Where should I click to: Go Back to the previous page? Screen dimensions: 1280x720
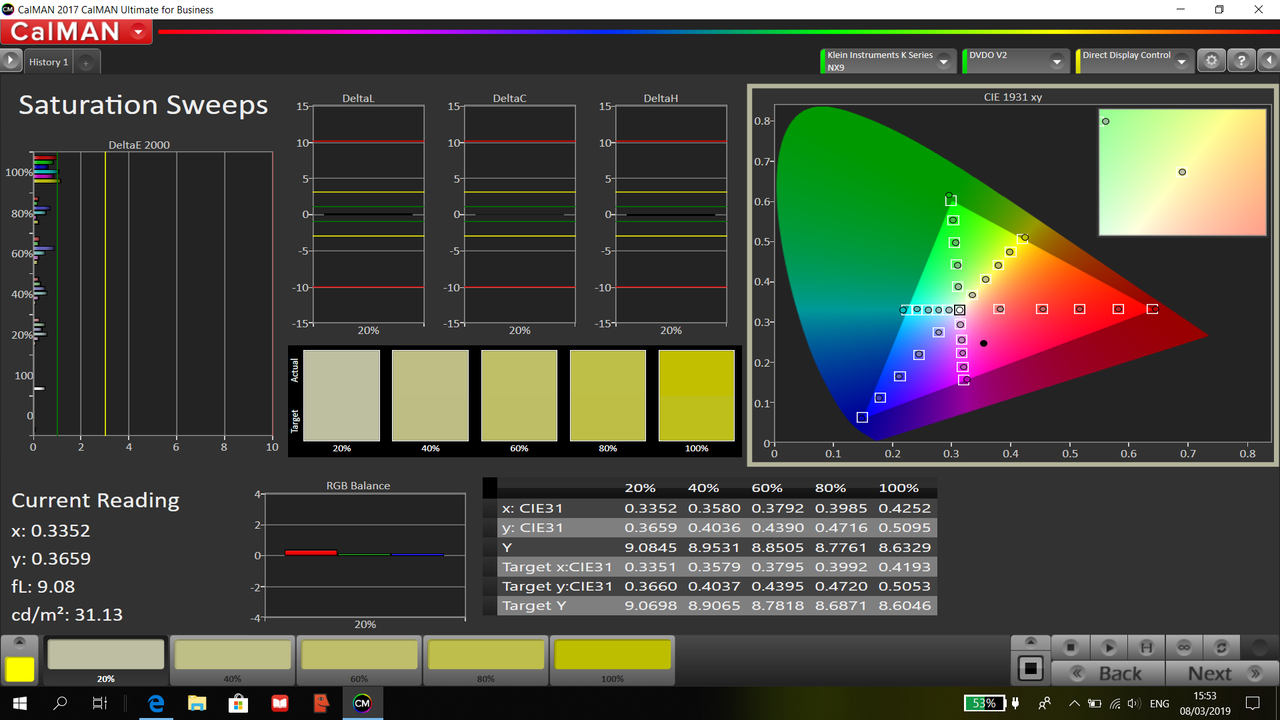(x=1106, y=674)
